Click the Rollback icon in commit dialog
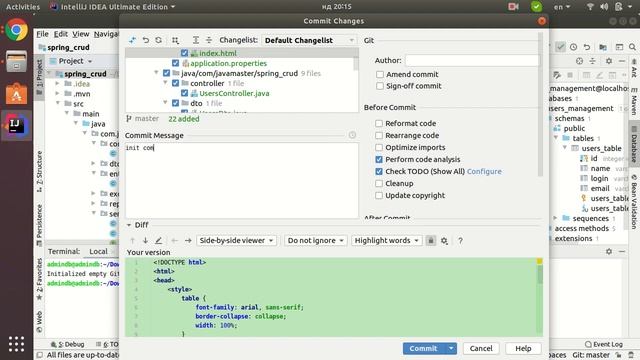 click(x=146, y=40)
